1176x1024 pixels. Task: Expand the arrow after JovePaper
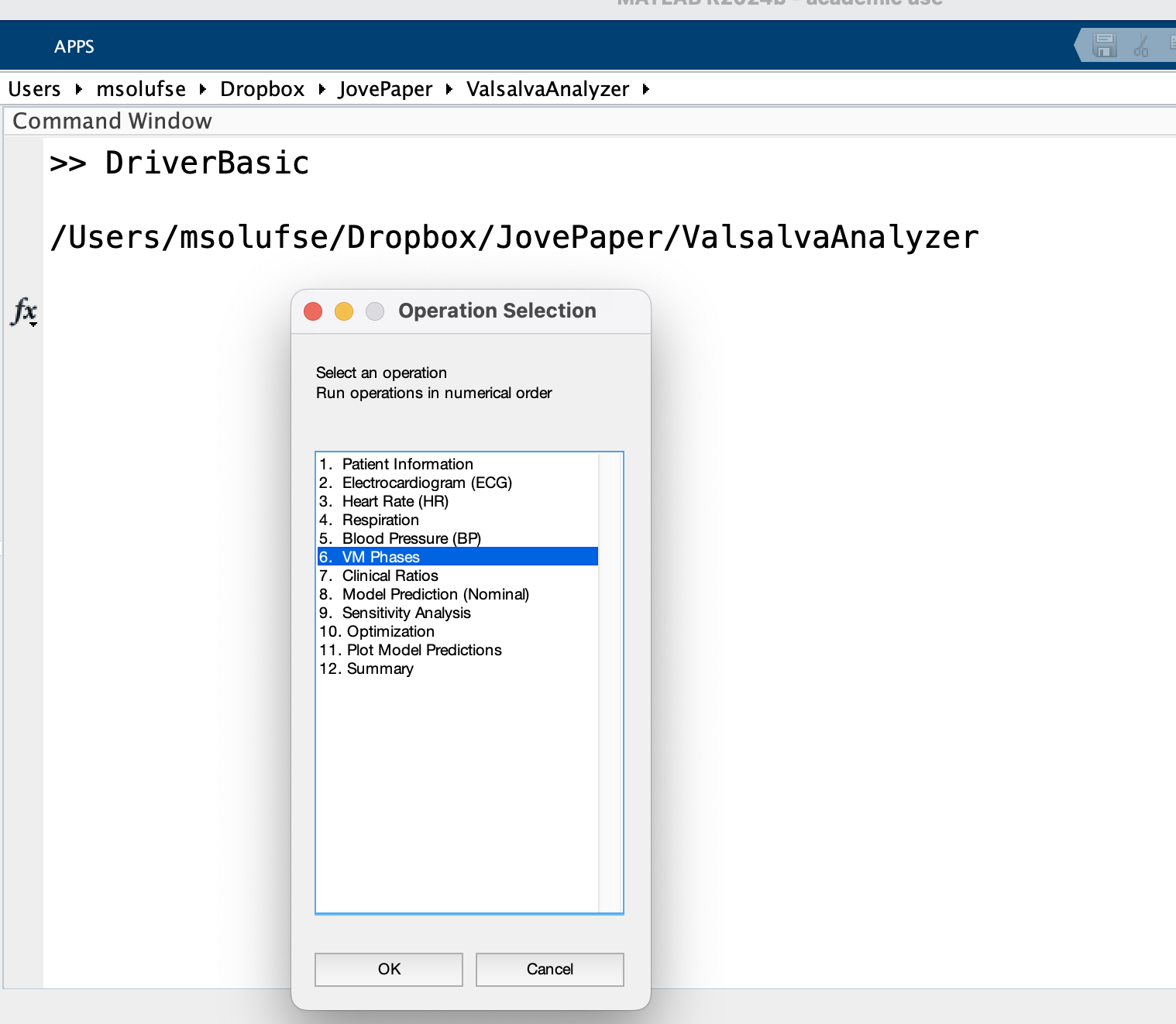pos(449,89)
